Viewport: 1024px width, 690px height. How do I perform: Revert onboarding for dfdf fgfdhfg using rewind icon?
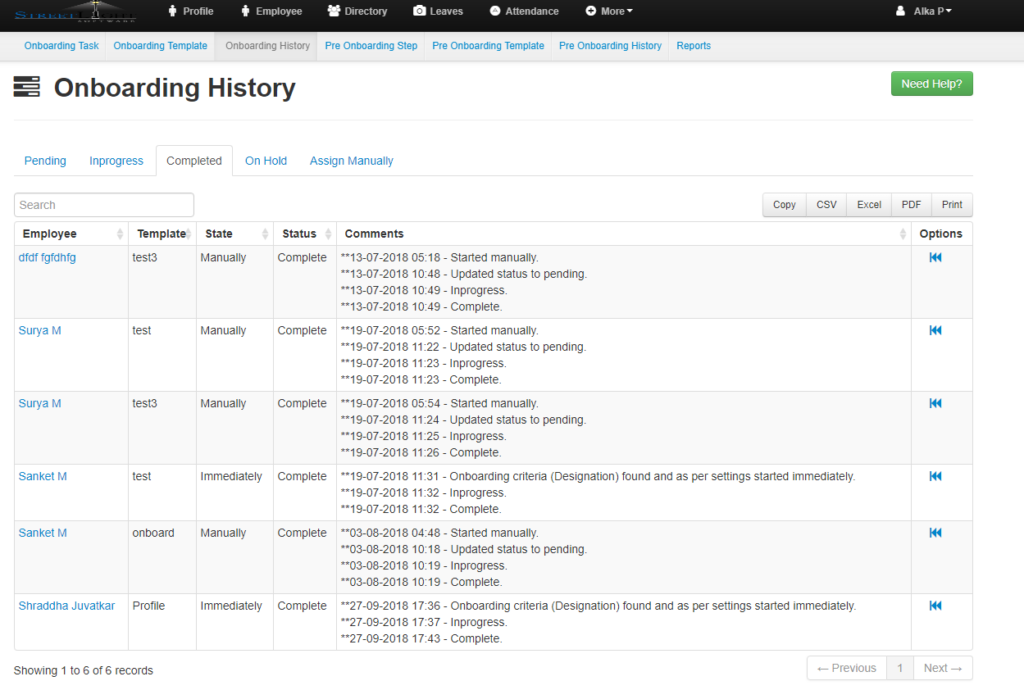point(935,257)
